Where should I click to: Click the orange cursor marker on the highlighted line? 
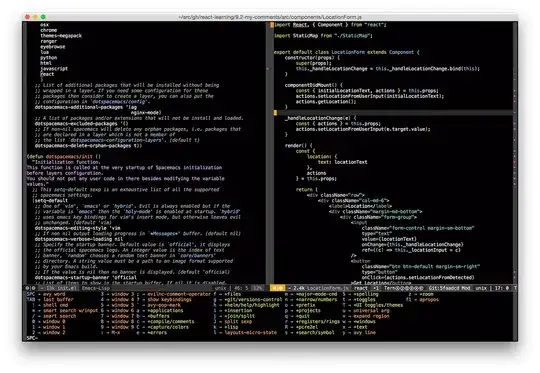(x=275, y=113)
